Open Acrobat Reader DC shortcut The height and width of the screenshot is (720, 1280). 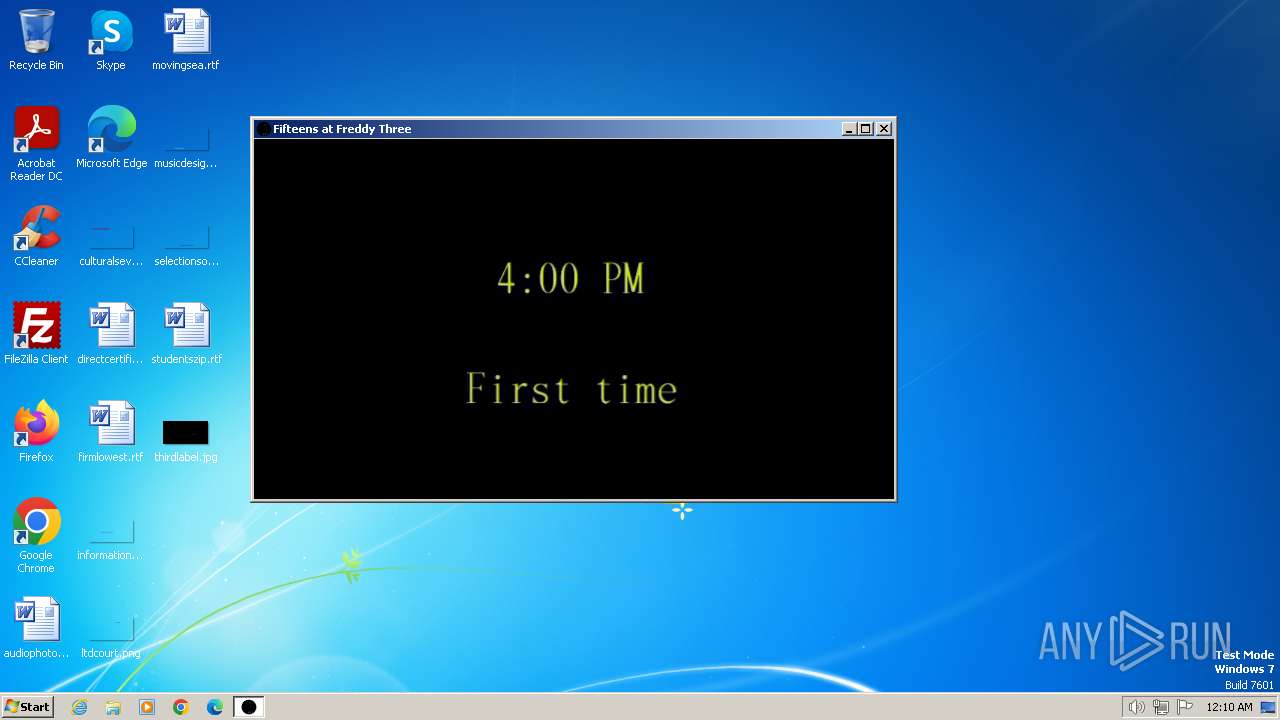(36, 144)
